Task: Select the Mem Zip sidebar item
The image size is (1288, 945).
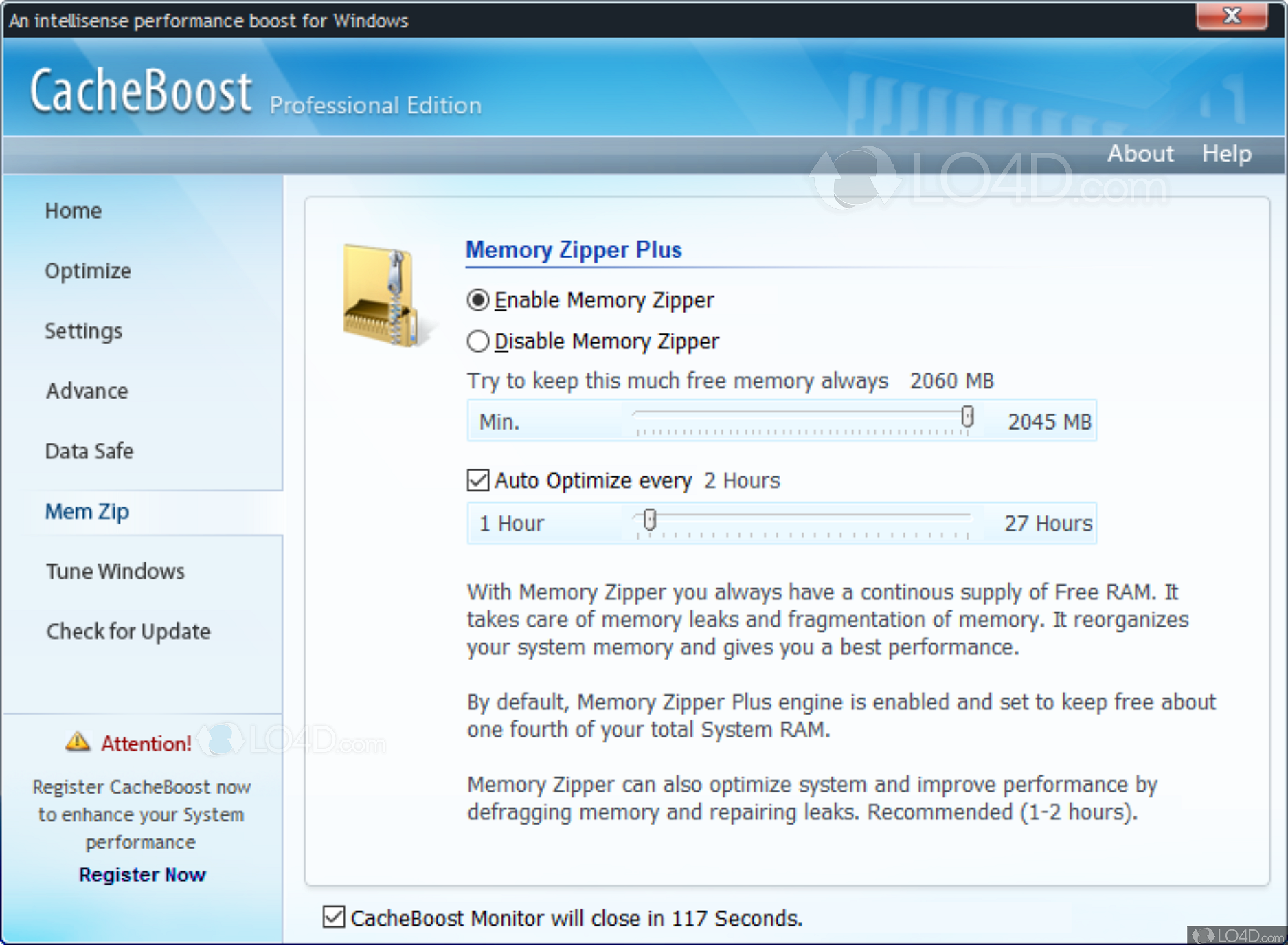Action: 87,511
